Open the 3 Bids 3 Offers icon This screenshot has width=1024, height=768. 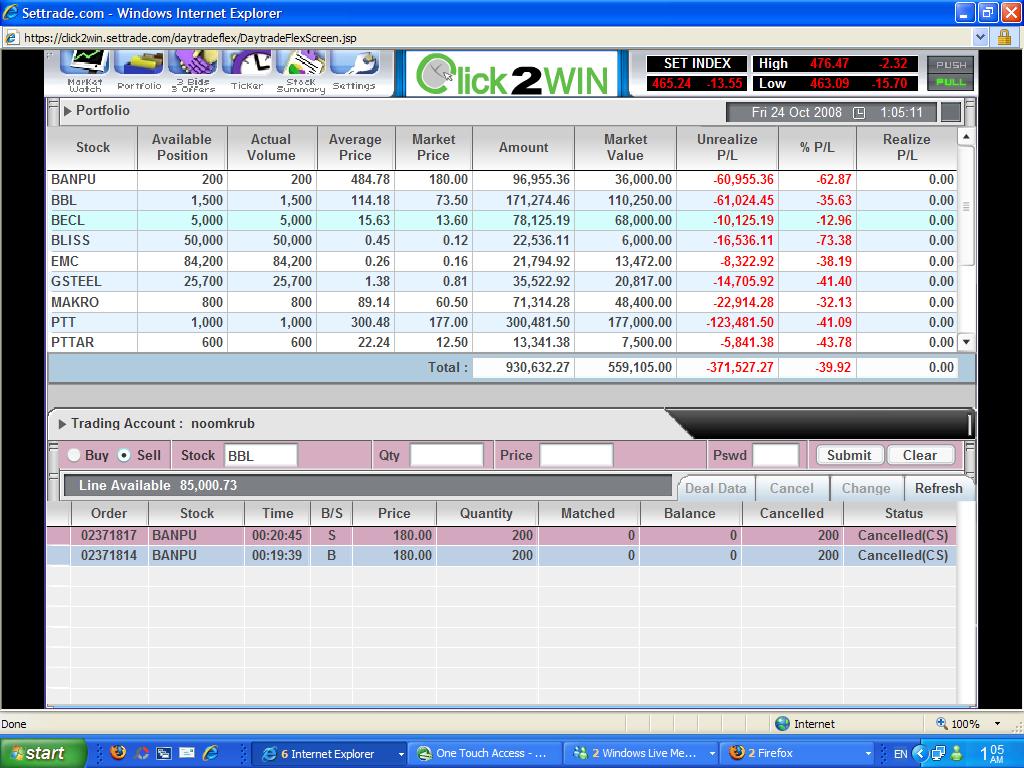tap(193, 71)
